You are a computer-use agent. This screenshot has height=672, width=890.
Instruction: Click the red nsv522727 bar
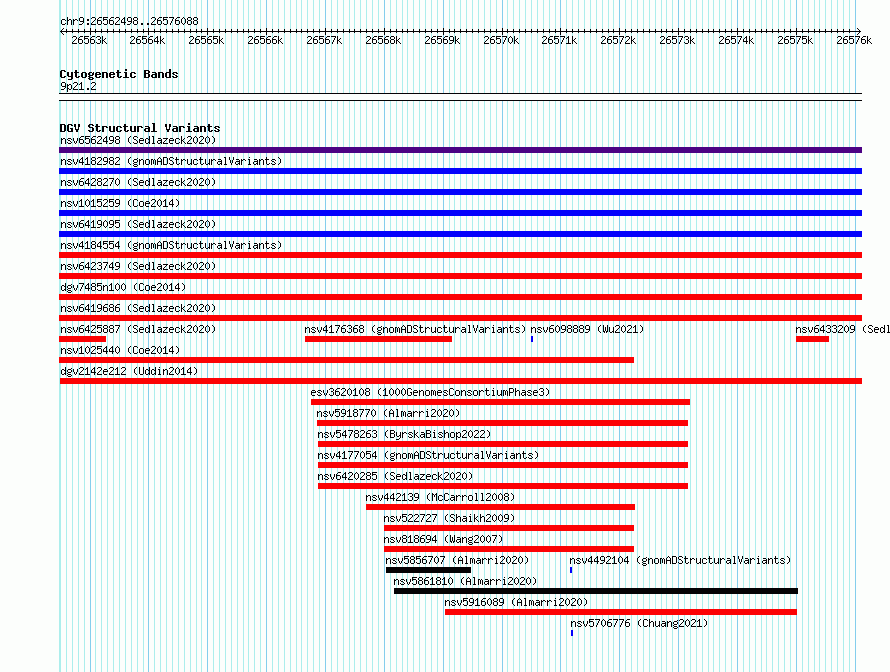(x=509, y=528)
